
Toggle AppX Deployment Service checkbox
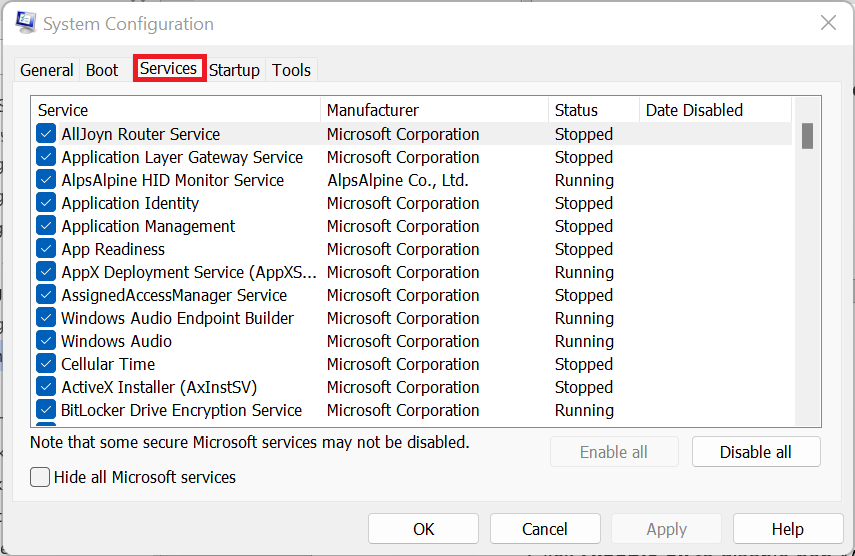point(46,271)
